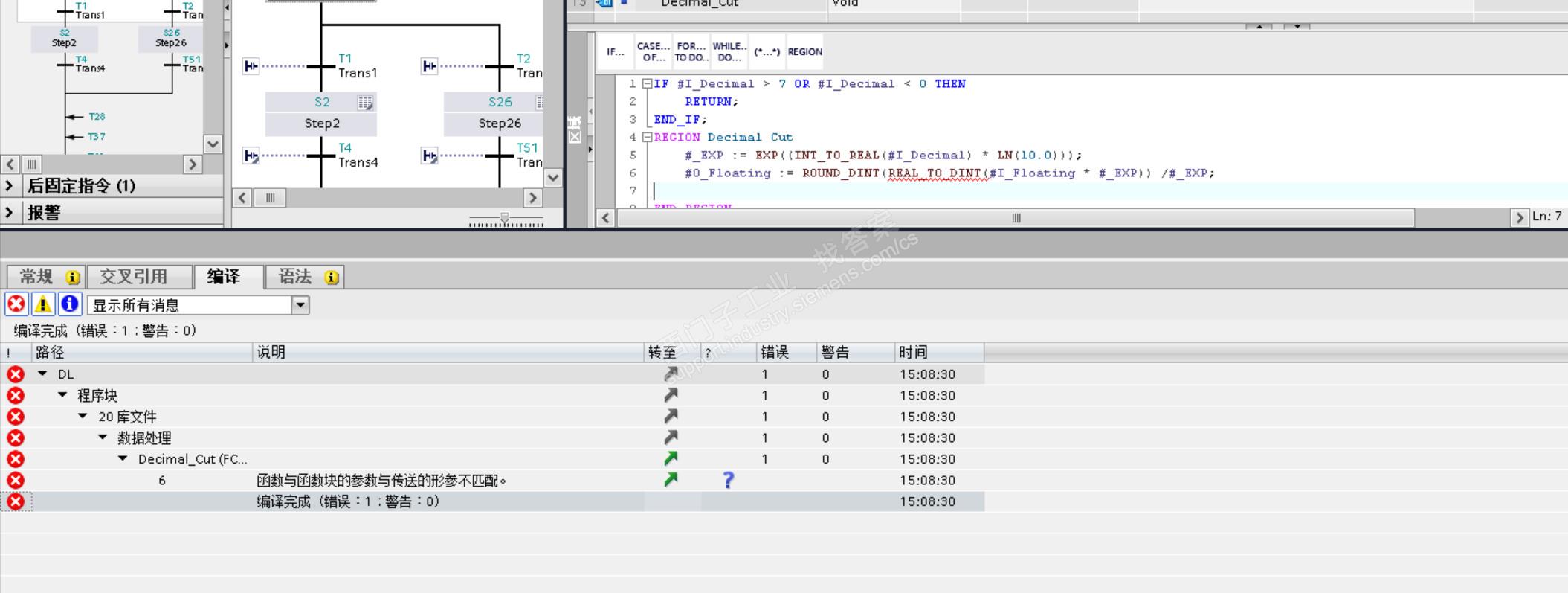The image size is (1568, 593).
Task: Insert a REGION block template
Action: coord(805,52)
